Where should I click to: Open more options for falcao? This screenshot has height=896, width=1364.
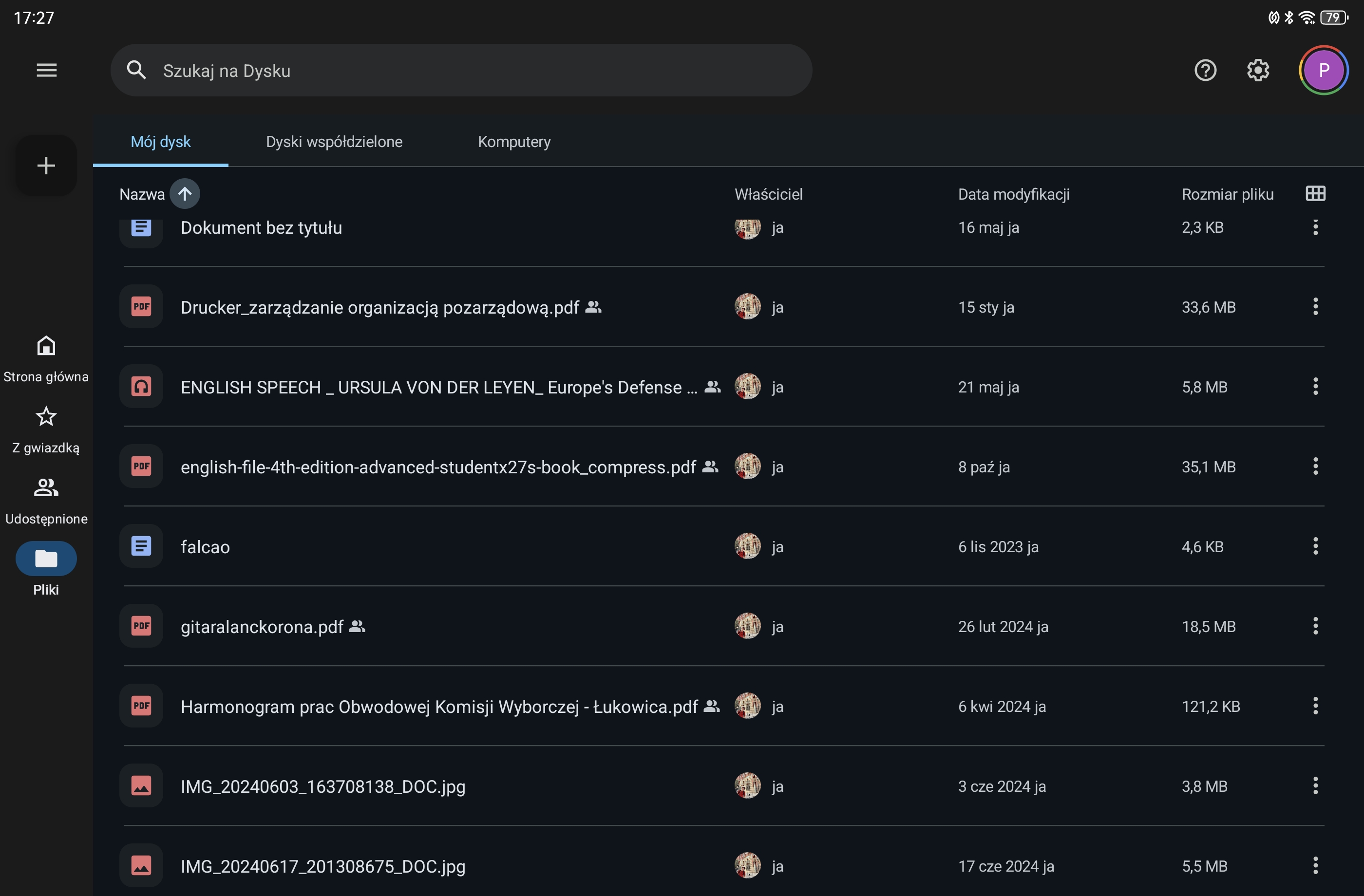tap(1315, 546)
